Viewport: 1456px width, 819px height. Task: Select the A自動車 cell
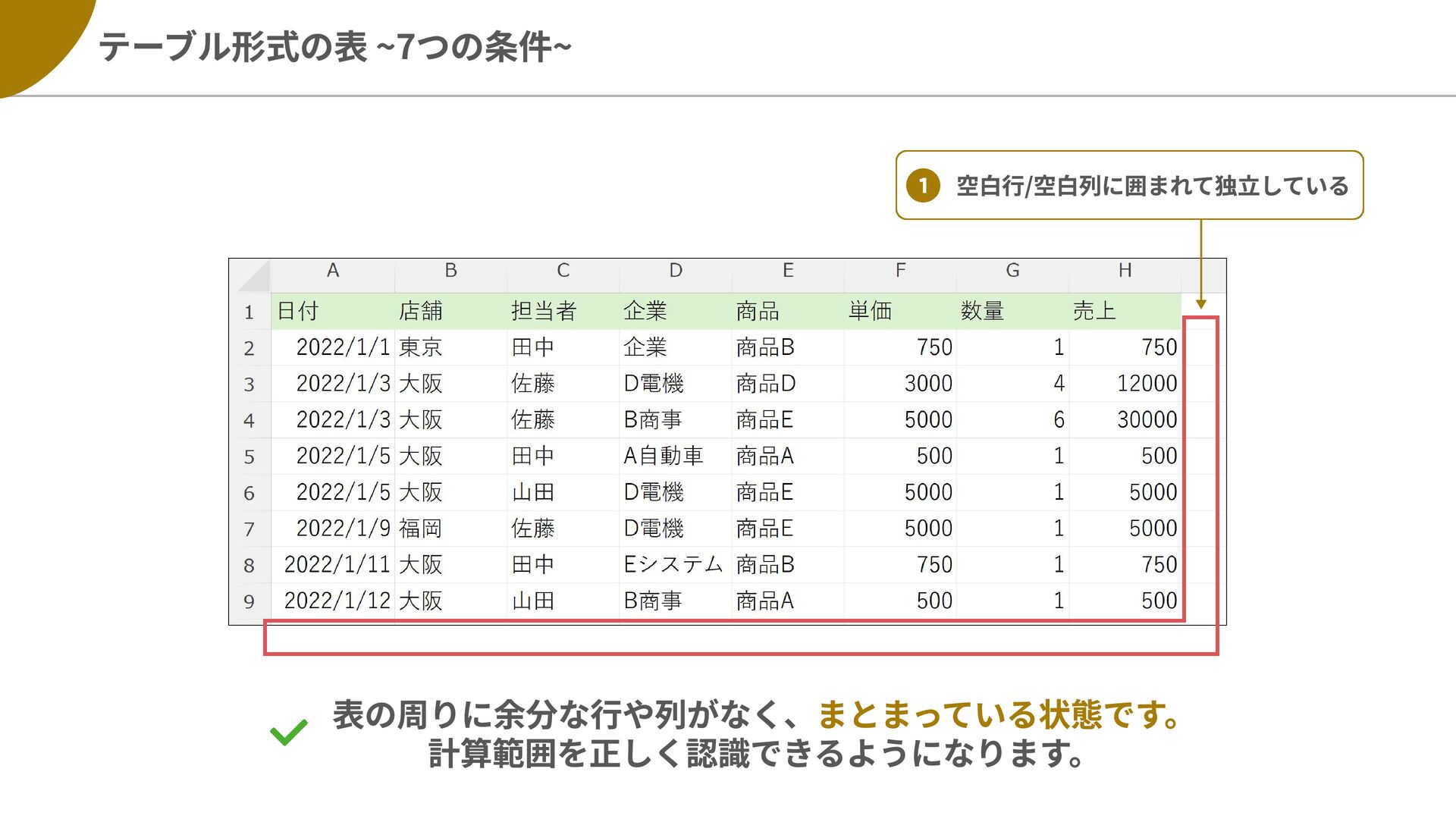[x=675, y=457]
